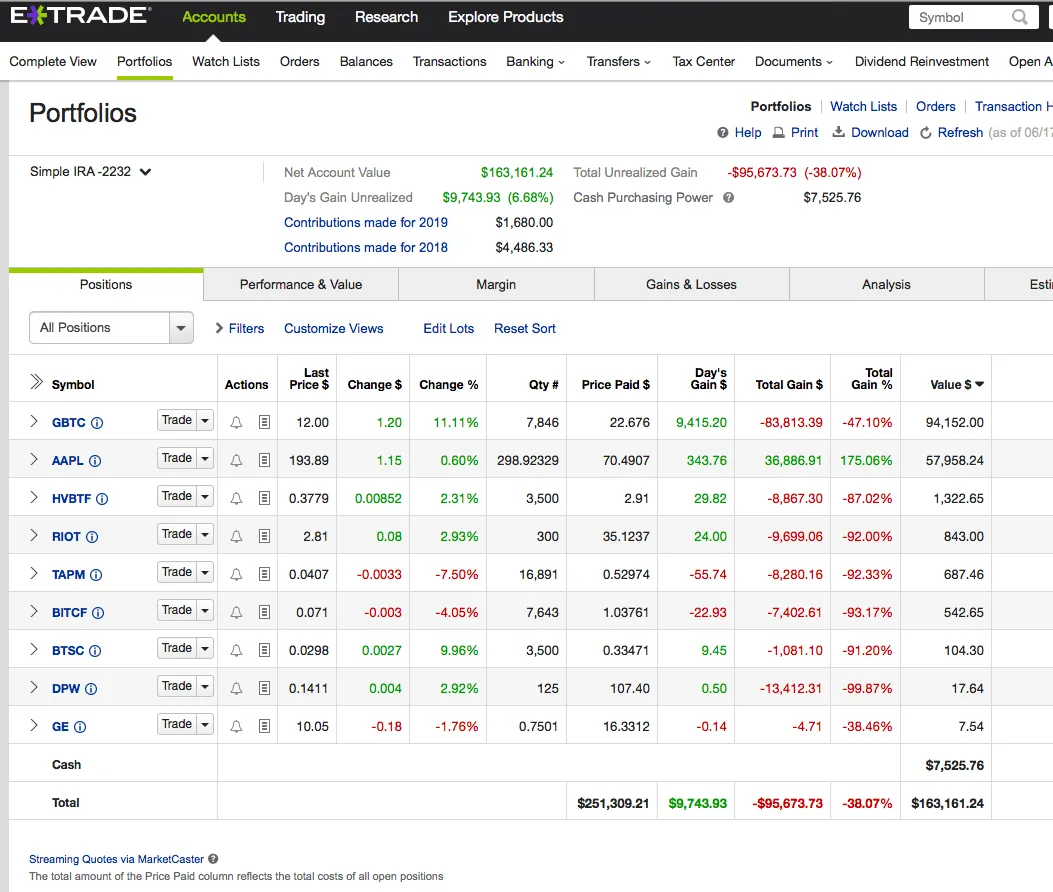This screenshot has height=892, width=1053.
Task: Click the GBTC alert bell icon
Action: pyautogui.click(x=236, y=422)
